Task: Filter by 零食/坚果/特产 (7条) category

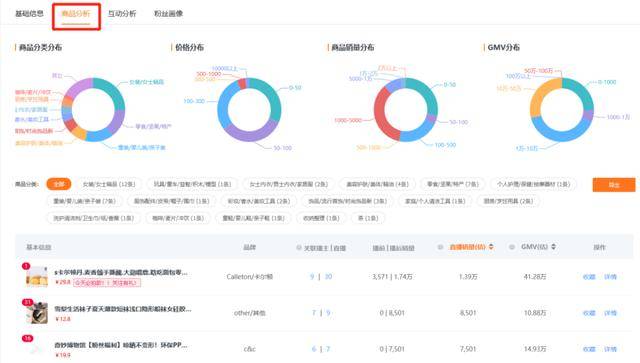Action: [x=453, y=184]
